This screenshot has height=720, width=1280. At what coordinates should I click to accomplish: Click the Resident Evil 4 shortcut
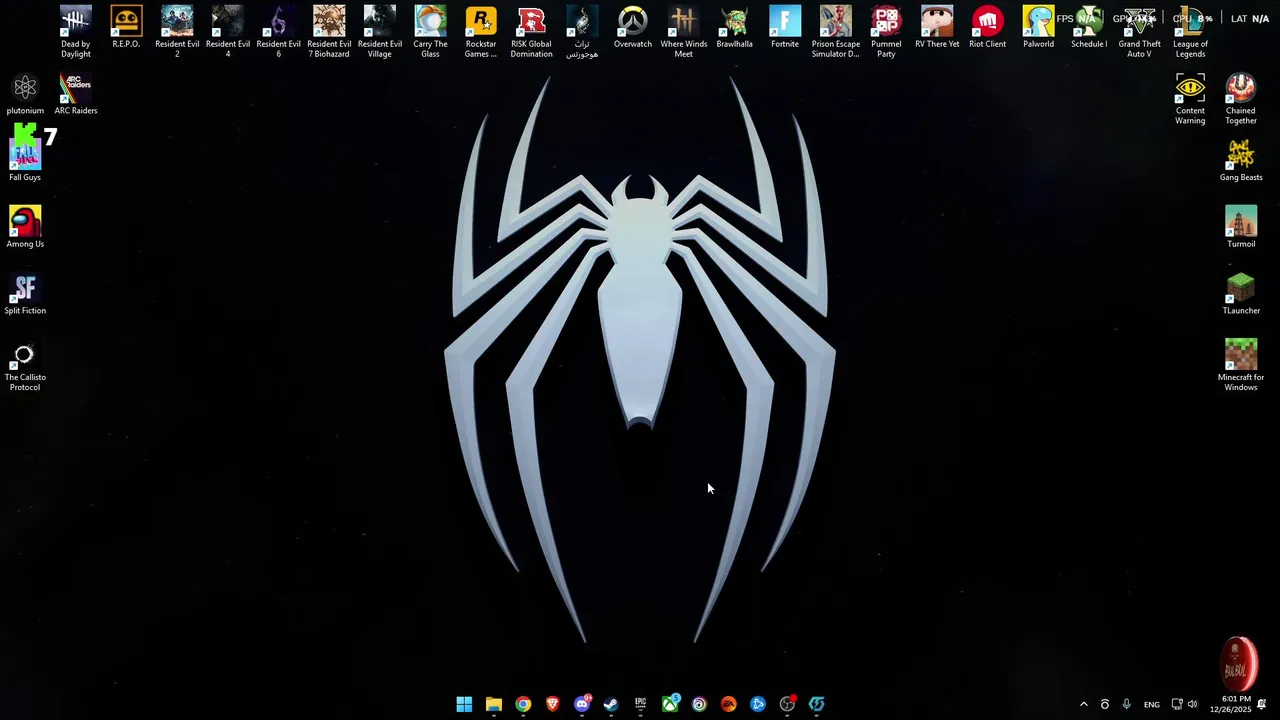point(228,32)
